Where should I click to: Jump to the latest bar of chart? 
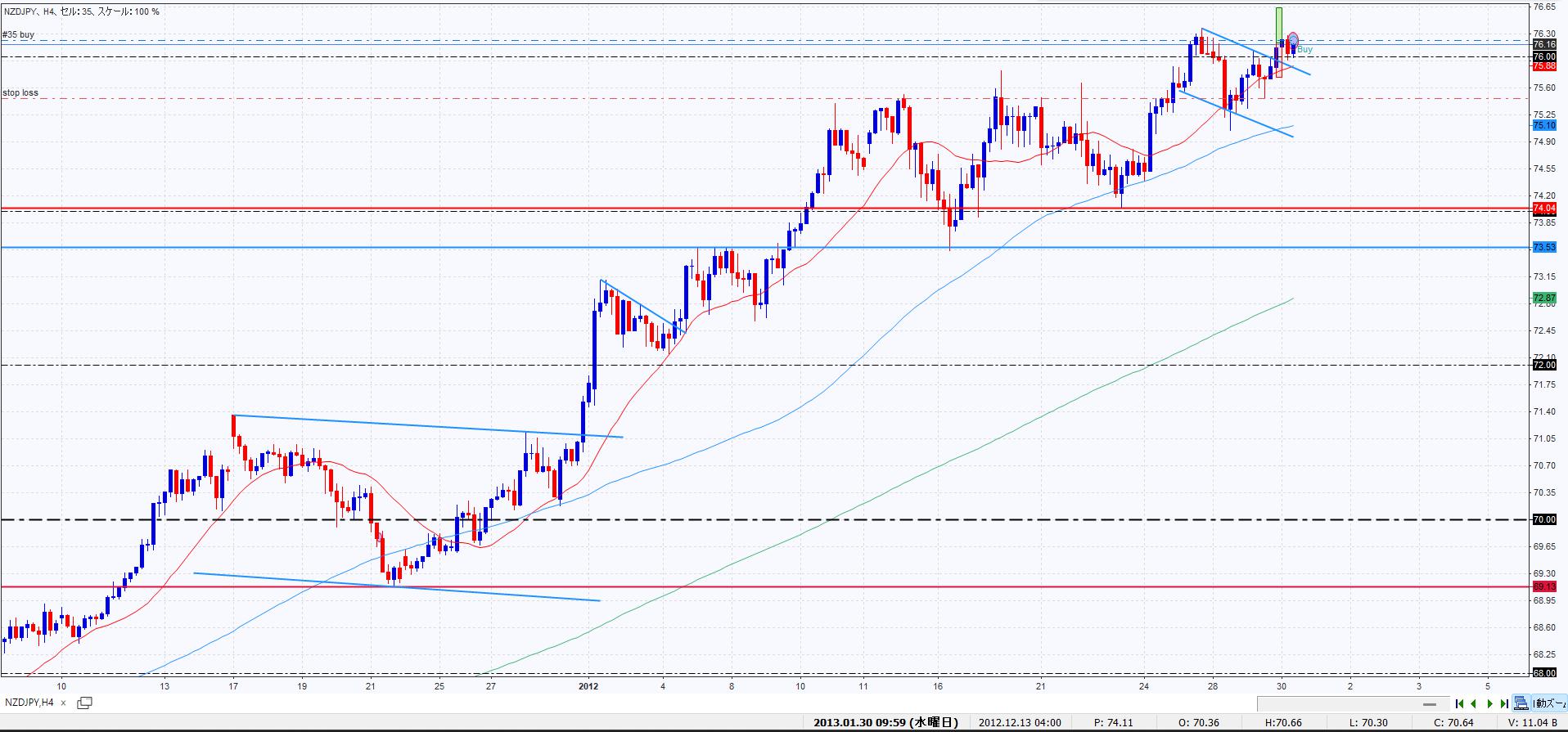coord(1504,703)
